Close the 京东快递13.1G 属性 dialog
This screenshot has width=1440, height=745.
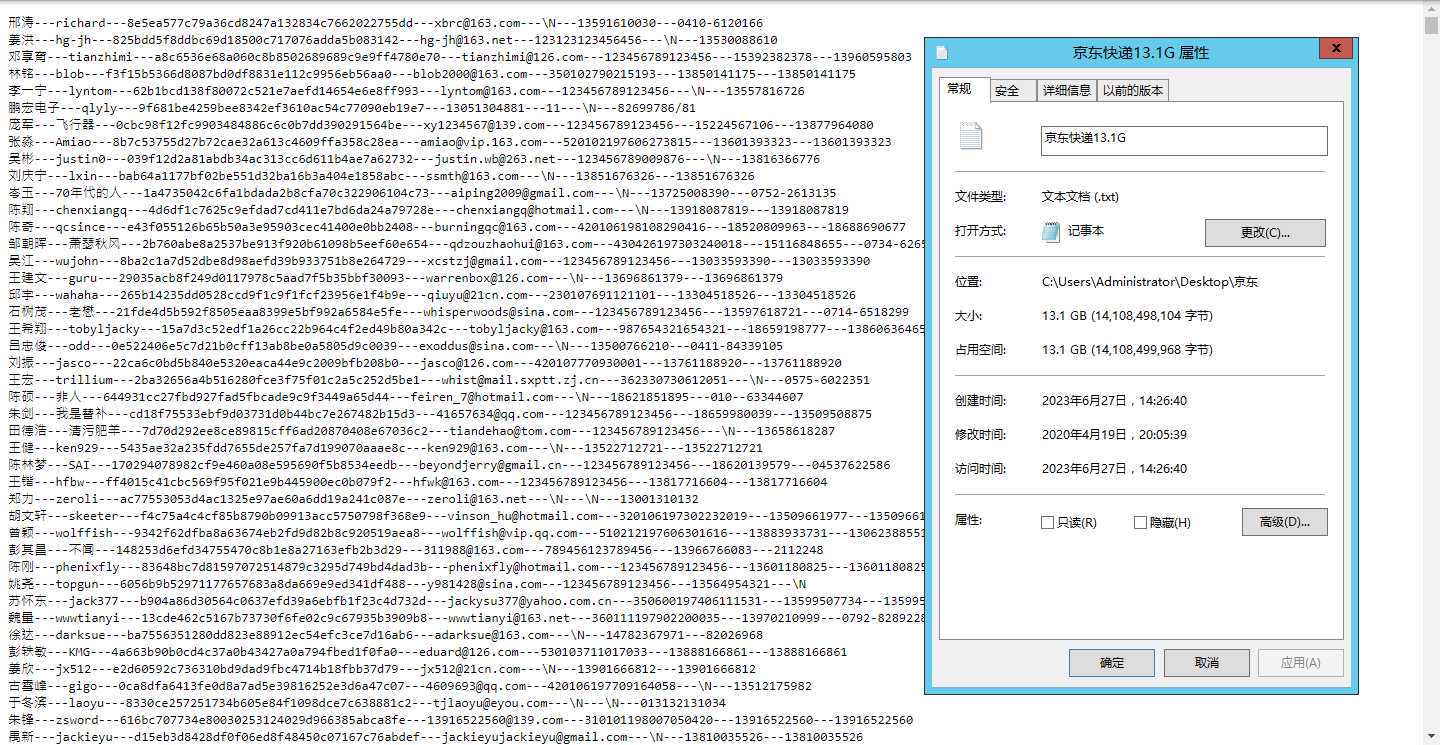click(1335, 47)
